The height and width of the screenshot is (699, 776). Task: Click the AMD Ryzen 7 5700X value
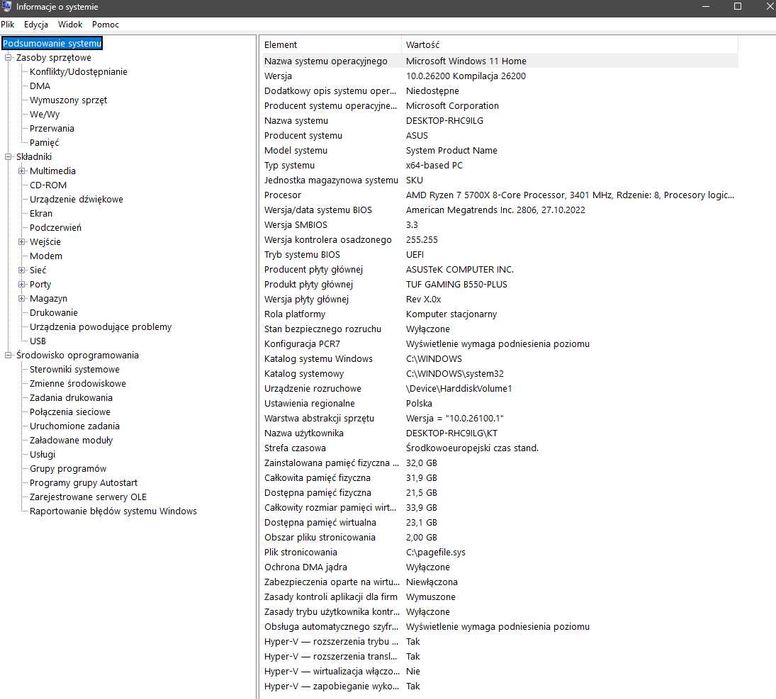pos(570,195)
